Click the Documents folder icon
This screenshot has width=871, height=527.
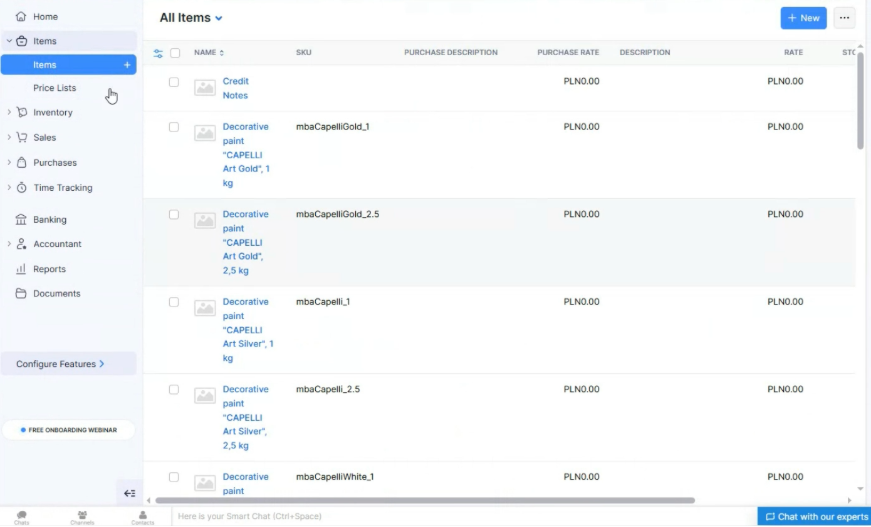[21, 294]
